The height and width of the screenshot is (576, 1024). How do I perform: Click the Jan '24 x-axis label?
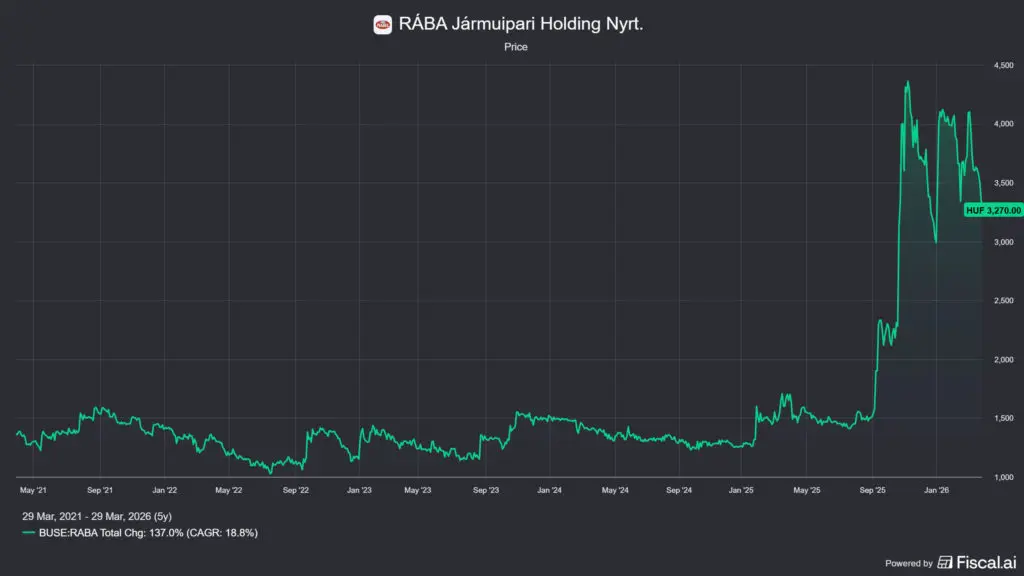[549, 490]
